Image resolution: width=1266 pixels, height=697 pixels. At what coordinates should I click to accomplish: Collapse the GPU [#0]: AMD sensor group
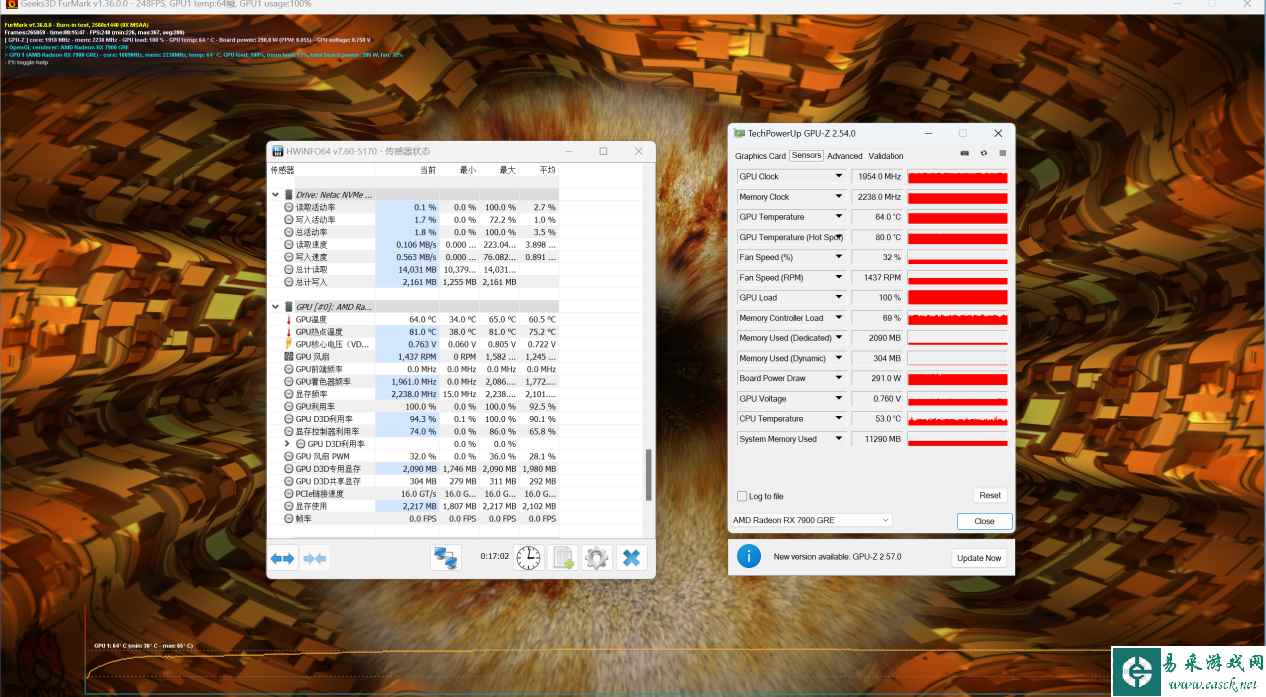pos(276,306)
